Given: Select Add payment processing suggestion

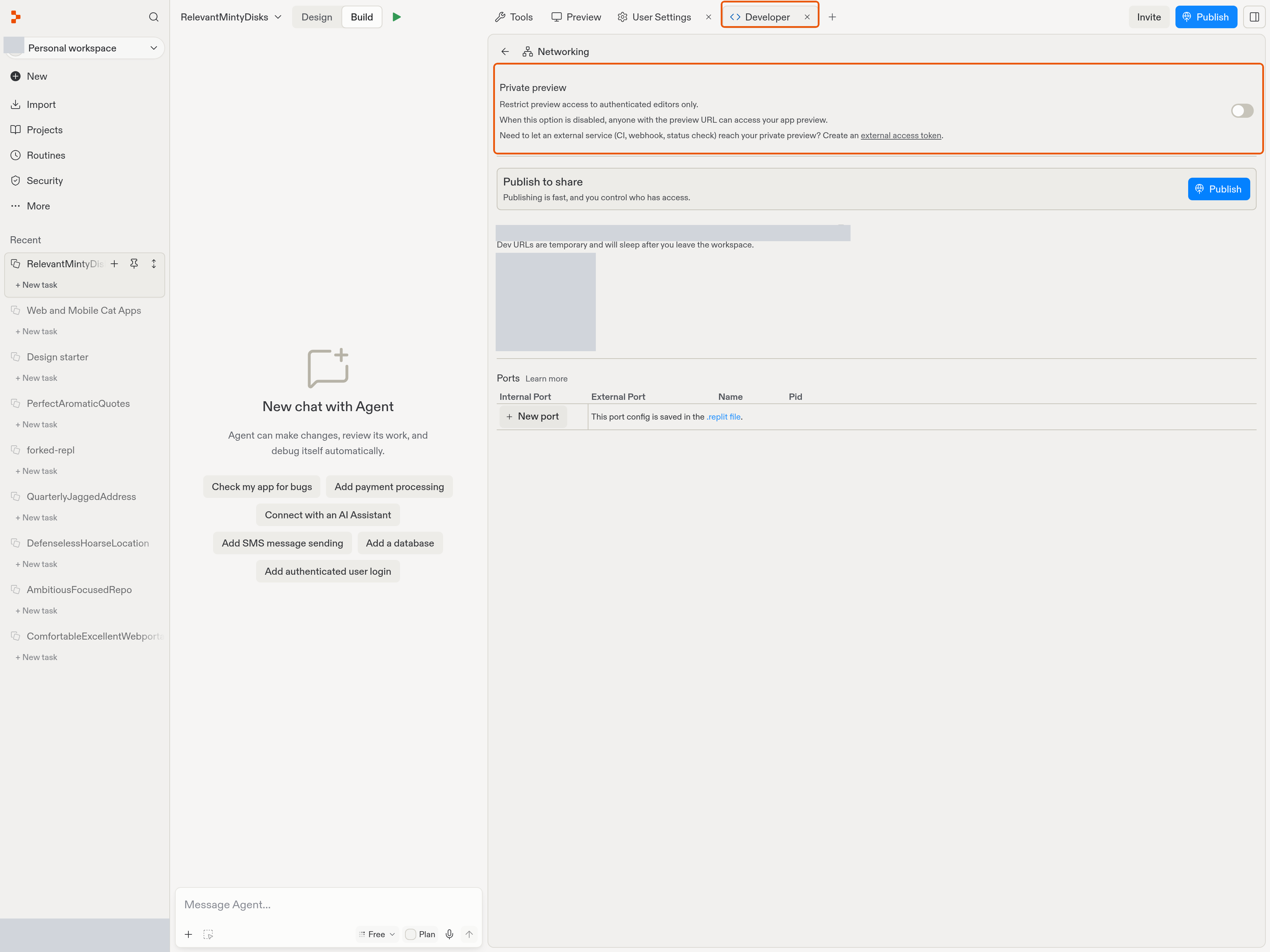Looking at the screenshot, I should [389, 487].
